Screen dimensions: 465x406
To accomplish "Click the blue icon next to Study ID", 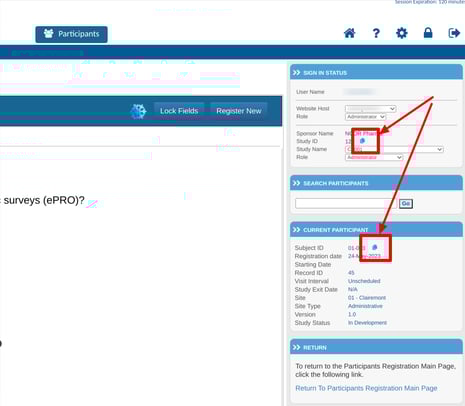I will point(362,141).
